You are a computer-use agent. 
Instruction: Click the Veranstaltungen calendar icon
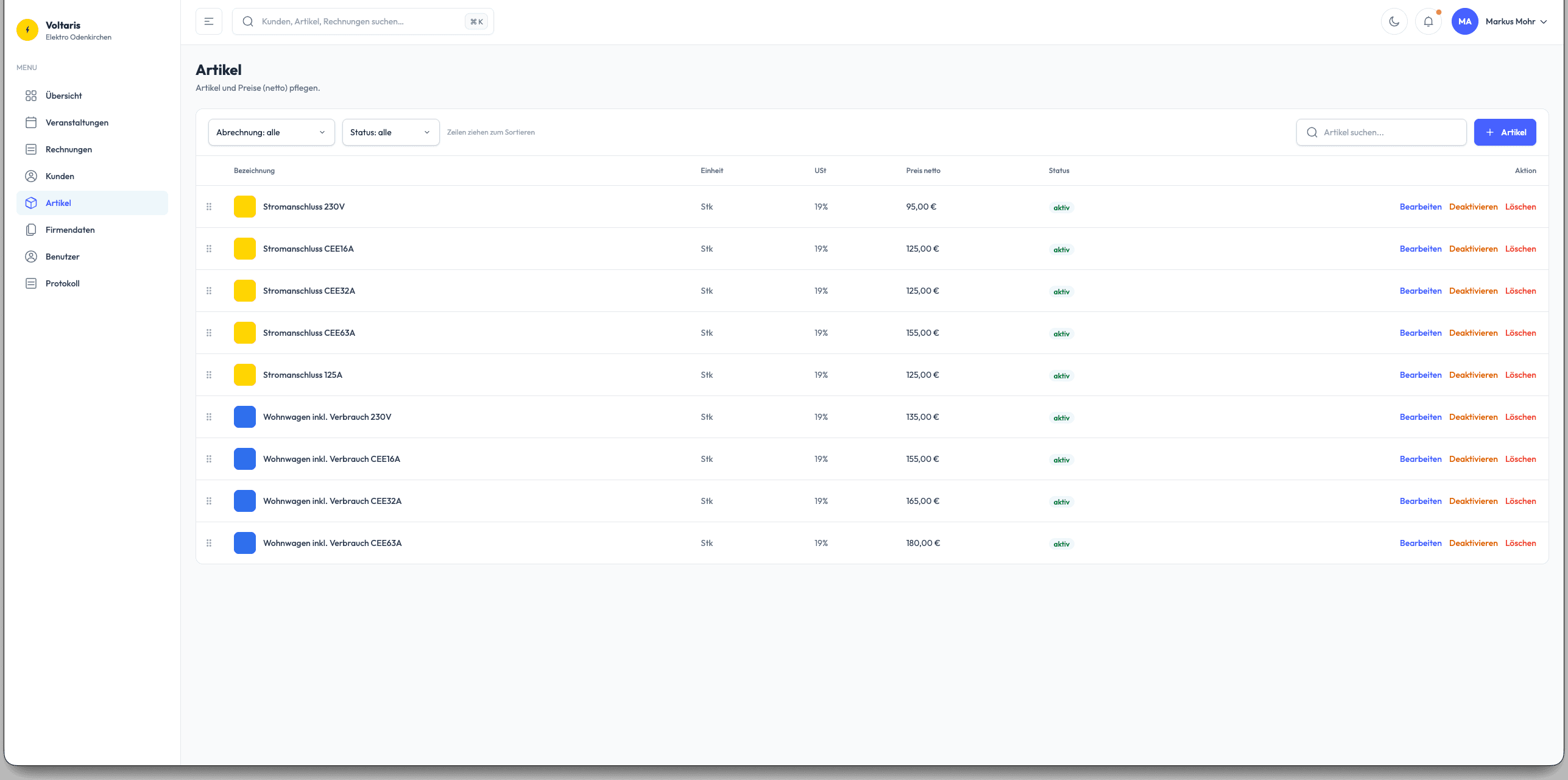(x=31, y=122)
